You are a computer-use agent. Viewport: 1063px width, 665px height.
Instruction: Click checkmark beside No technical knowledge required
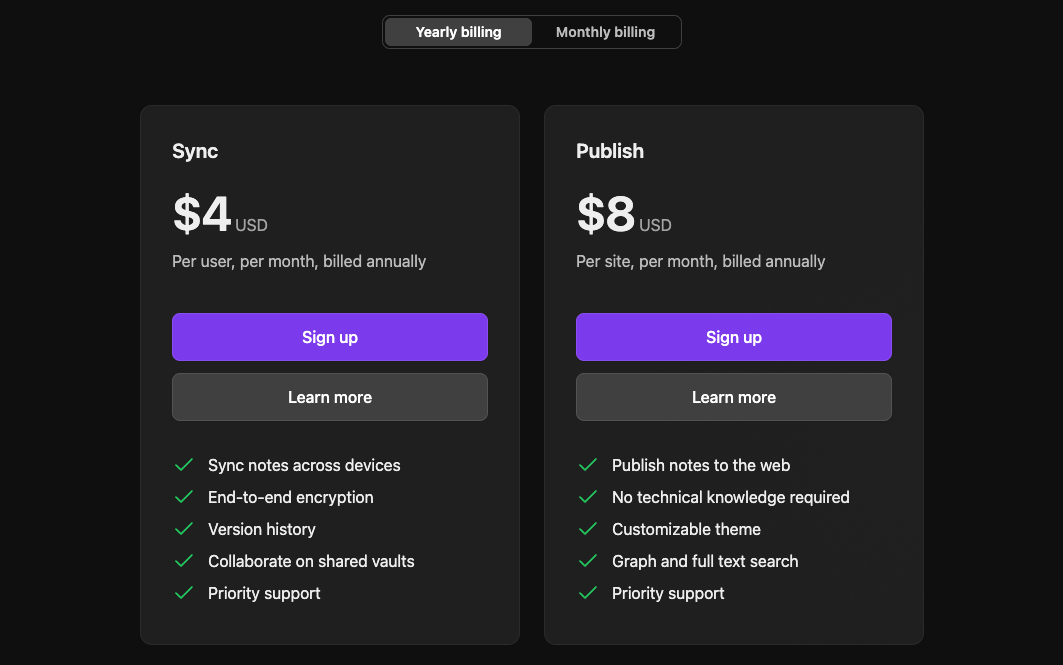click(588, 497)
